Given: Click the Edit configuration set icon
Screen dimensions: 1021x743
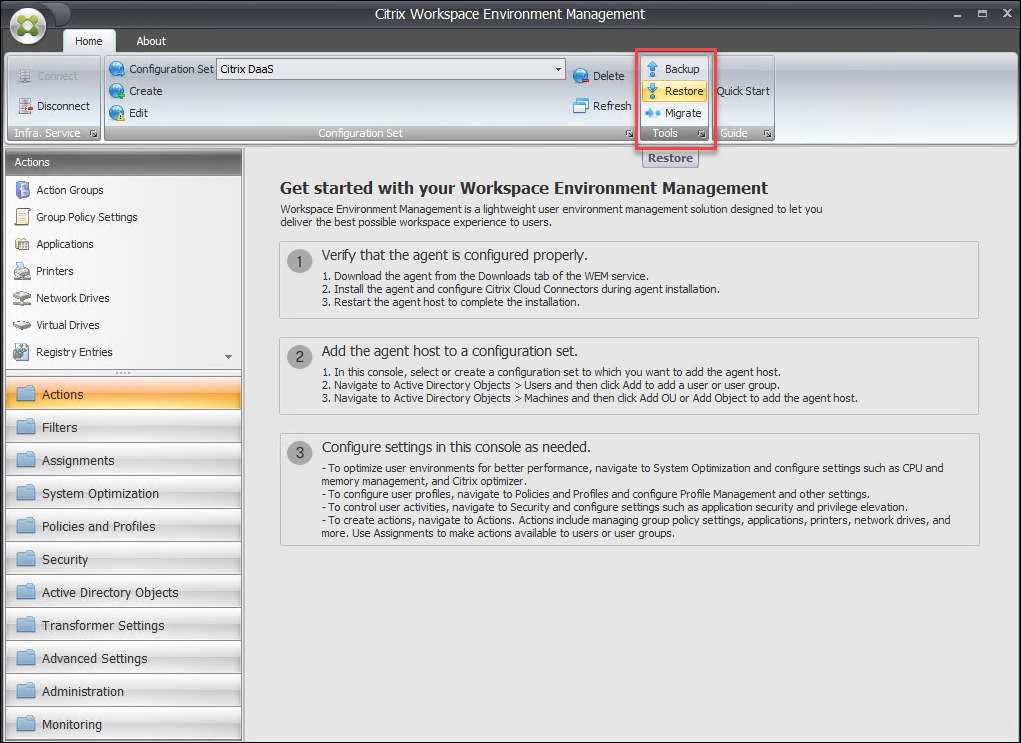Looking at the screenshot, I should tap(117, 113).
